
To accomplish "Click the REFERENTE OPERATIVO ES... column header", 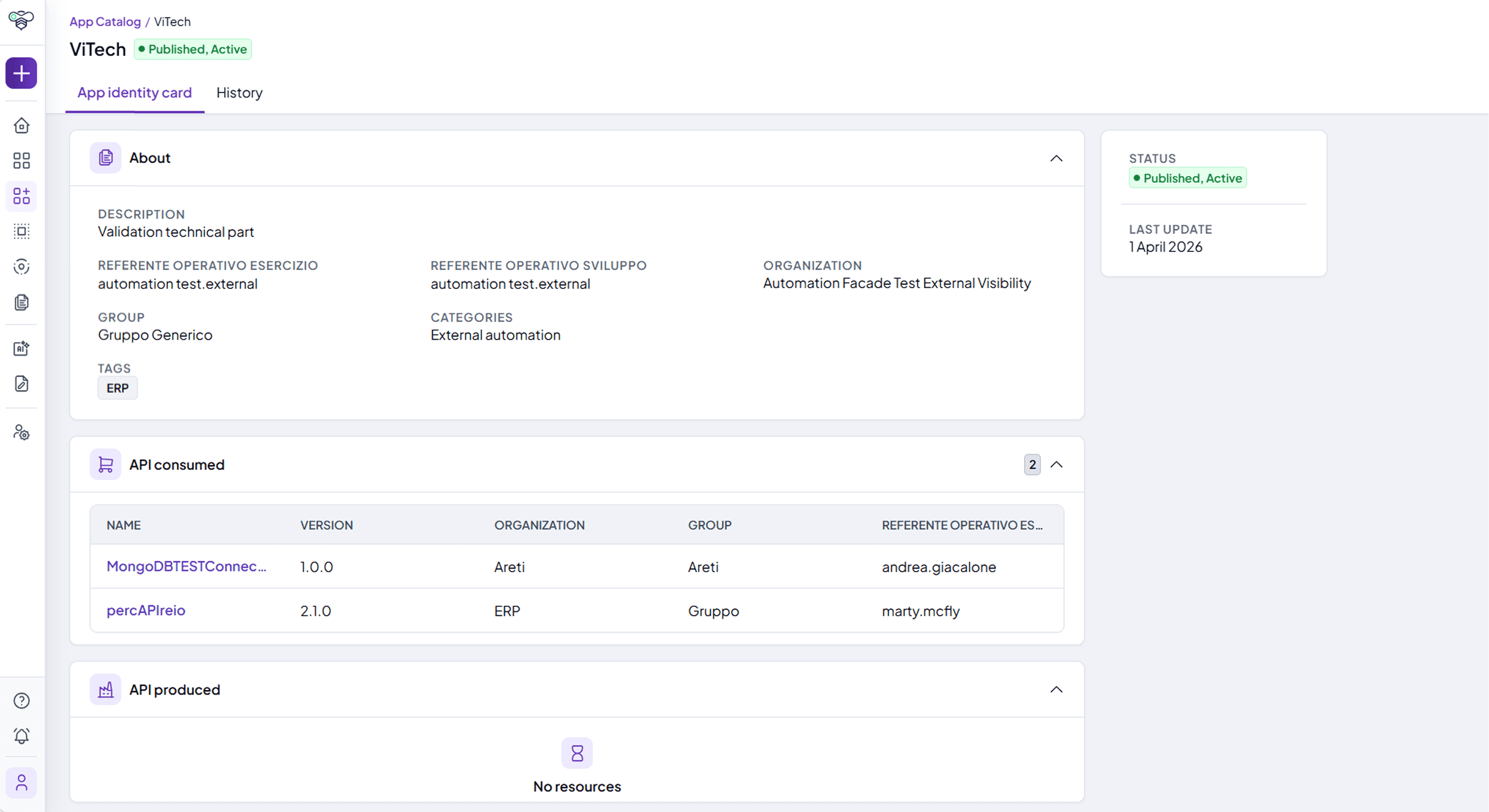I will [962, 525].
